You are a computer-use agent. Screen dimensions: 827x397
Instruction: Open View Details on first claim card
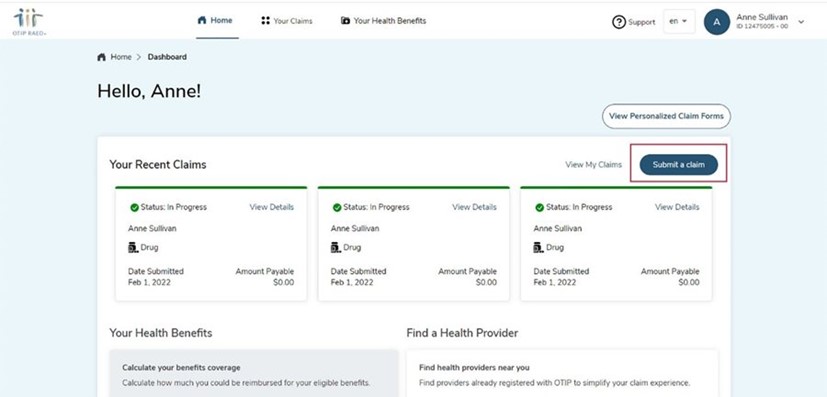pyautogui.click(x=272, y=207)
